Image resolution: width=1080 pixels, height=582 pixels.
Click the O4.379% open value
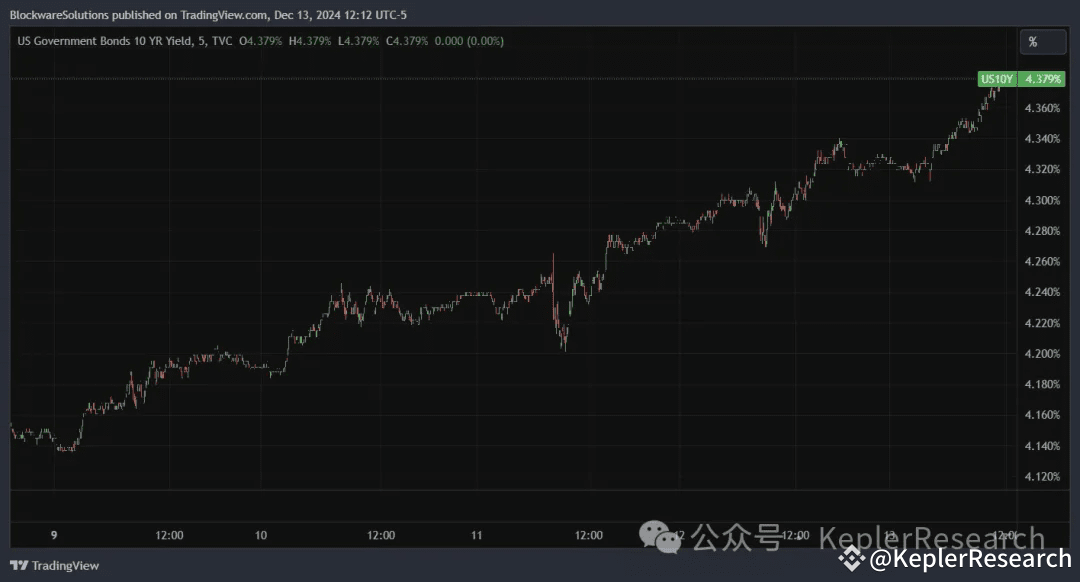point(260,41)
